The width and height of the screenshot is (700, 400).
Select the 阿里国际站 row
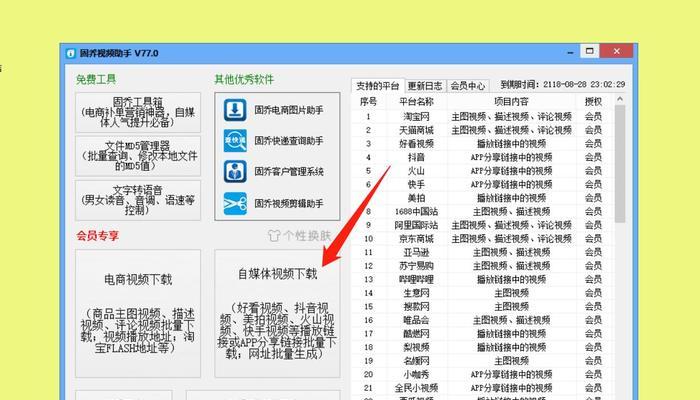click(482, 225)
